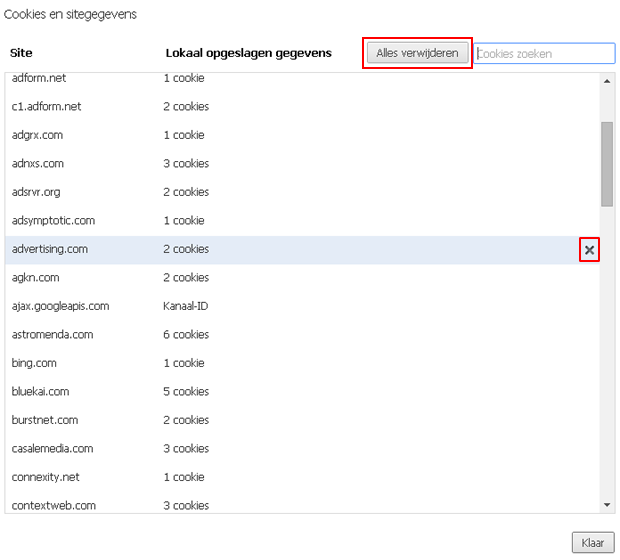Image resolution: width=620 pixels, height=560 pixels.
Task: Select the contextweb.com site entry
Action: (54, 505)
